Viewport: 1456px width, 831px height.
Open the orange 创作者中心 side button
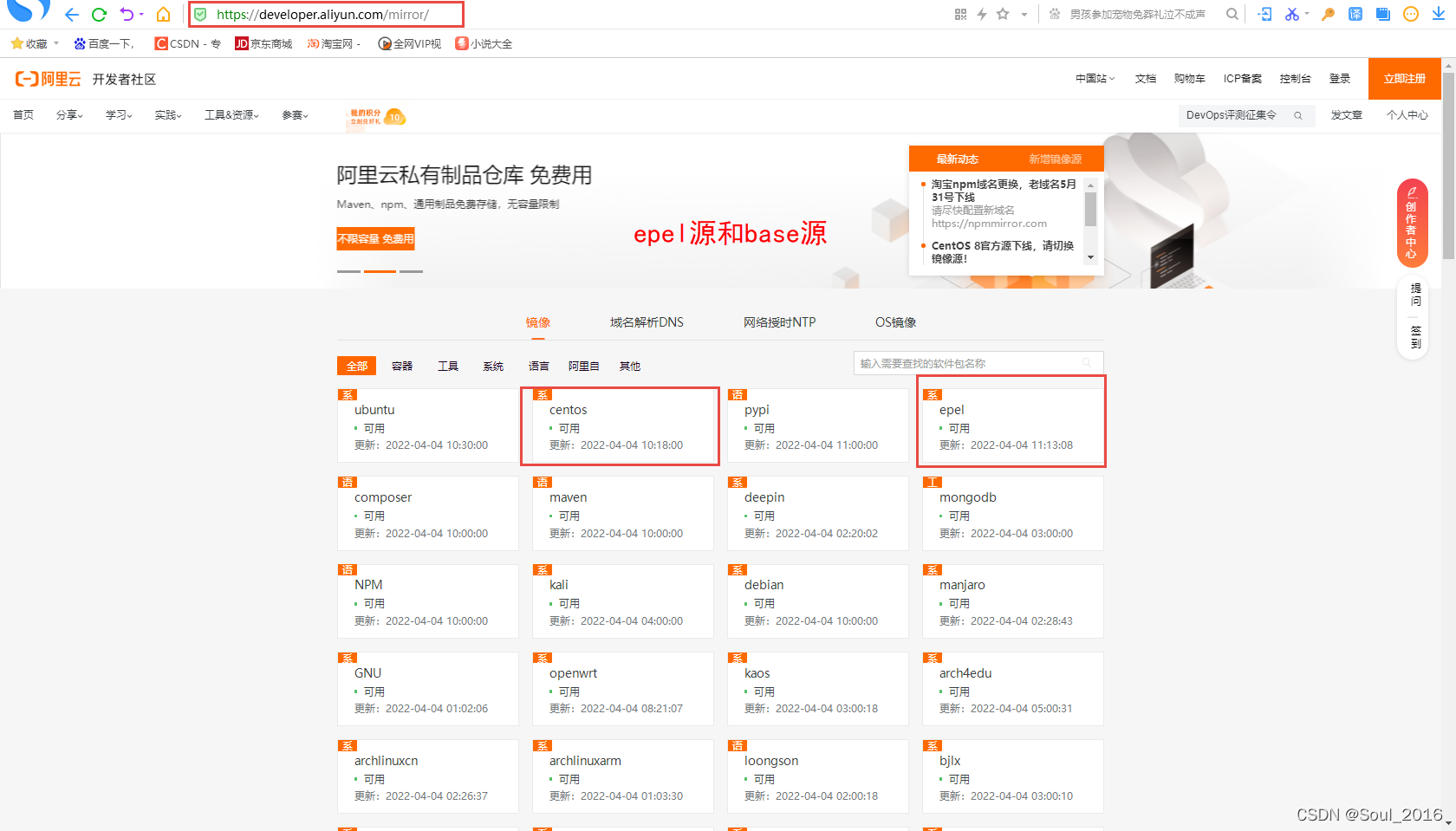(x=1412, y=223)
